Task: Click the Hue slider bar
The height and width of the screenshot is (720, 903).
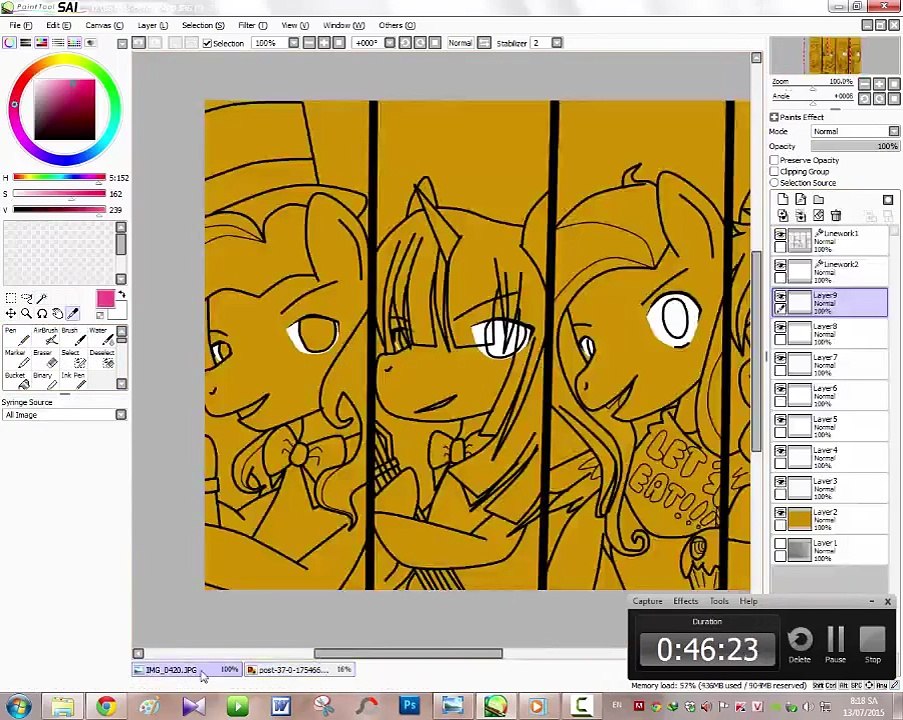Action: tap(59, 177)
